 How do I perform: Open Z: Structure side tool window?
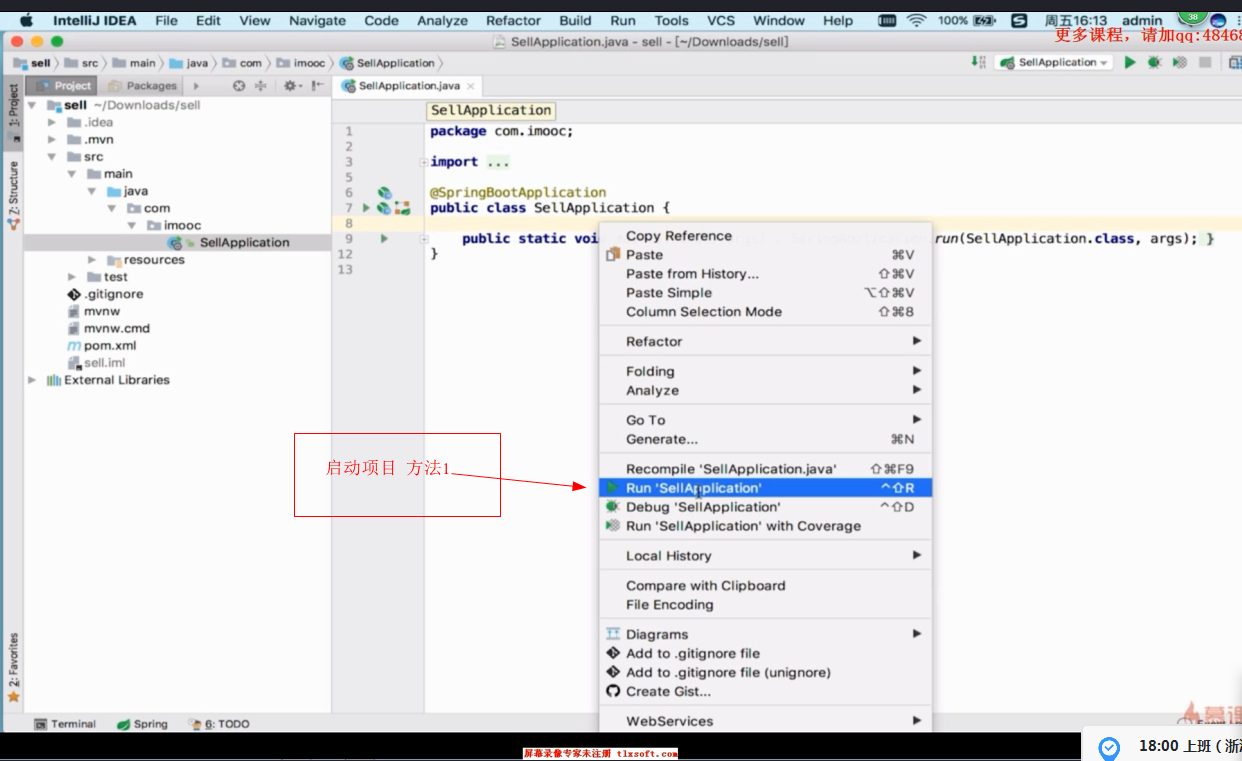(13, 196)
